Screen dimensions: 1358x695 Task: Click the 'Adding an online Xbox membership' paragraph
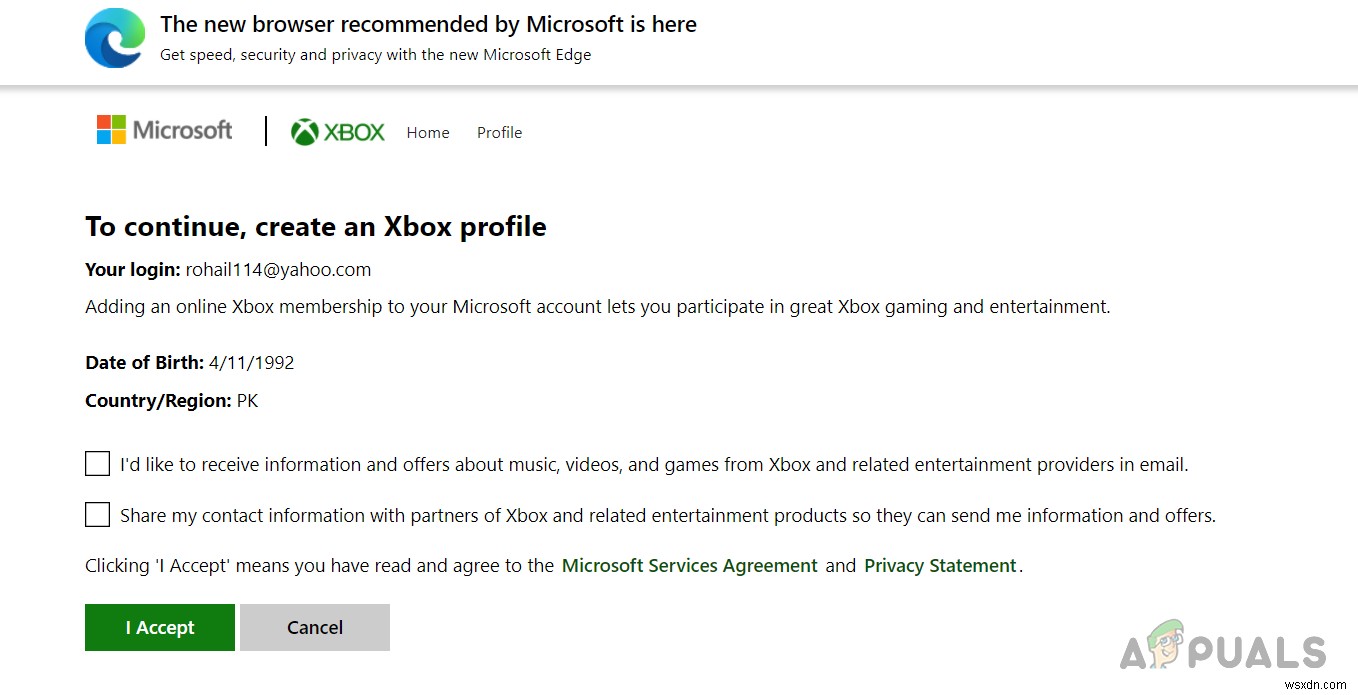(597, 307)
